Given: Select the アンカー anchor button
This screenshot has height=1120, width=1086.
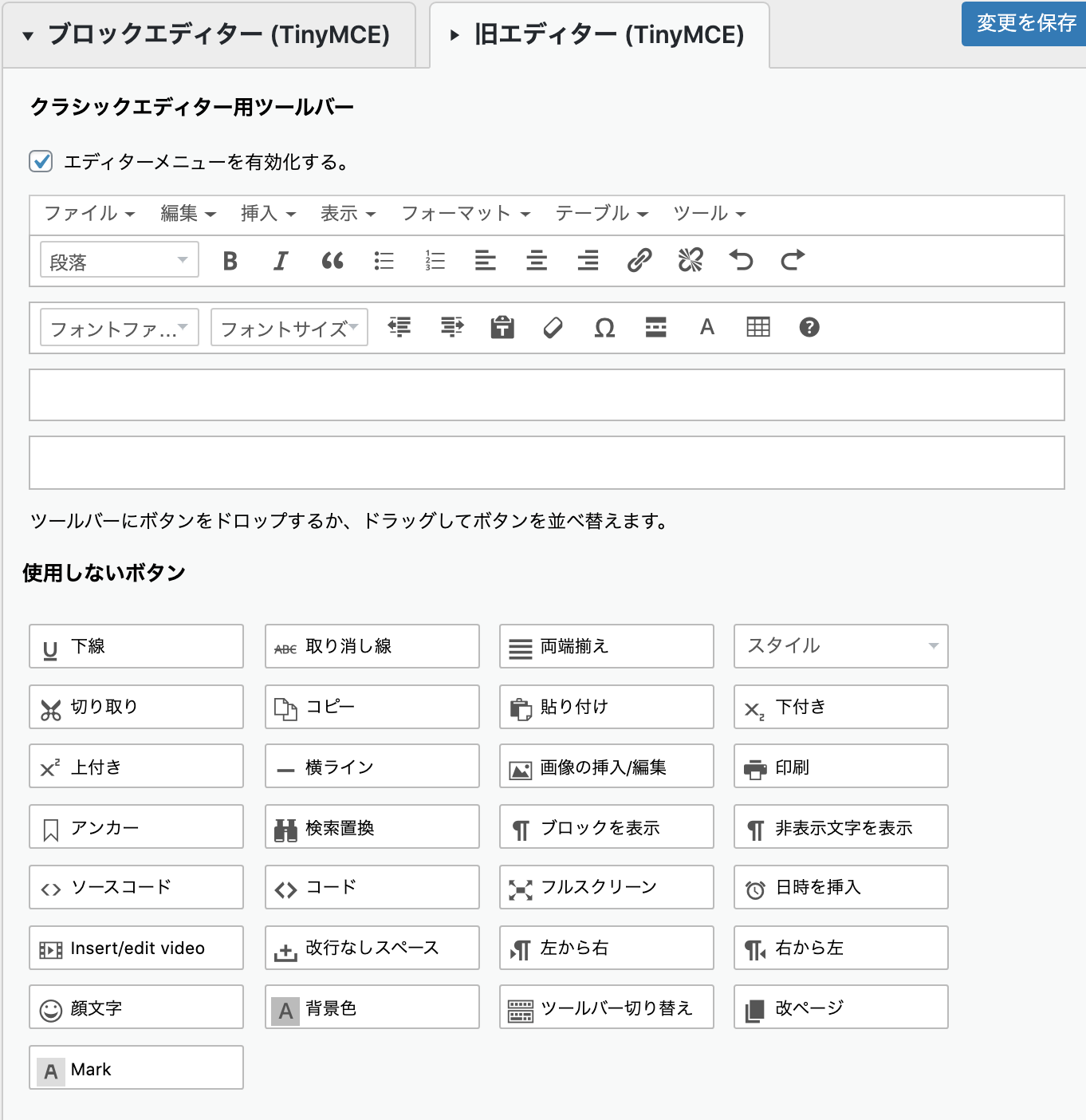Looking at the screenshot, I should coord(136,826).
